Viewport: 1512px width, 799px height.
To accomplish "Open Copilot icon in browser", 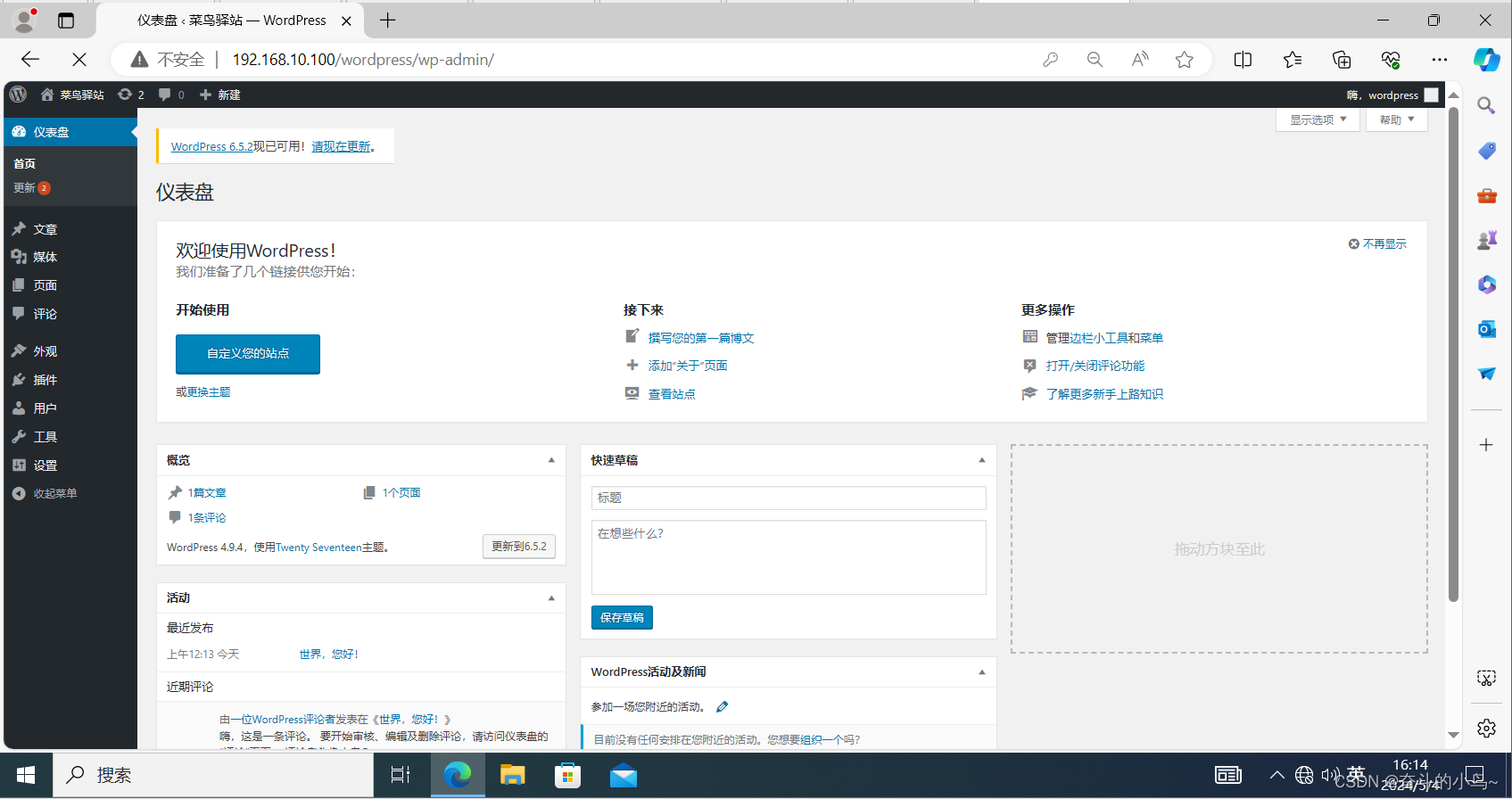I will [x=1486, y=60].
